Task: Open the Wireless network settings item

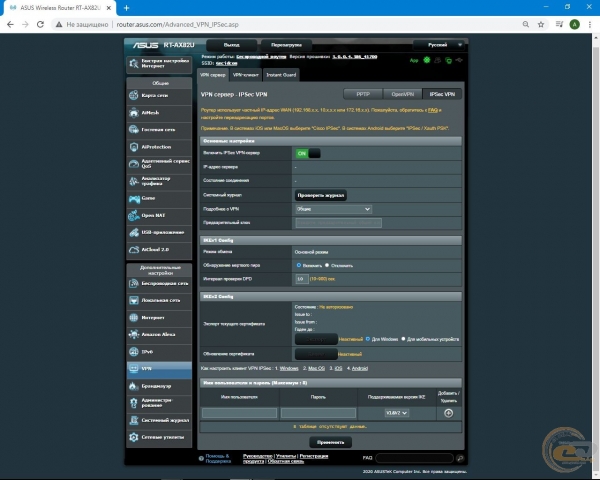Action: 159,284
